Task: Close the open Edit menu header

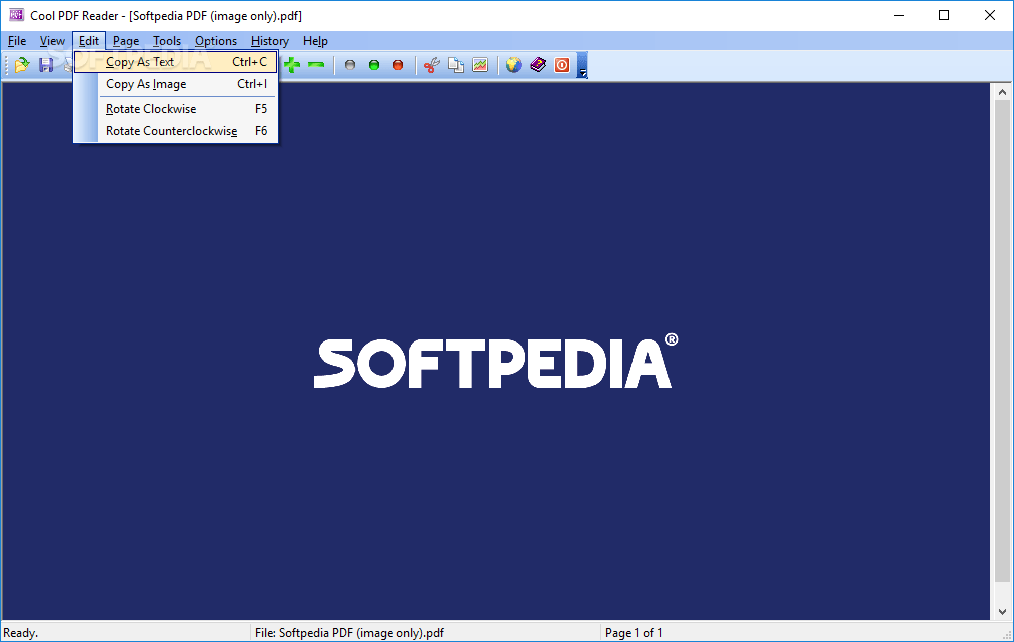Action: (x=89, y=41)
